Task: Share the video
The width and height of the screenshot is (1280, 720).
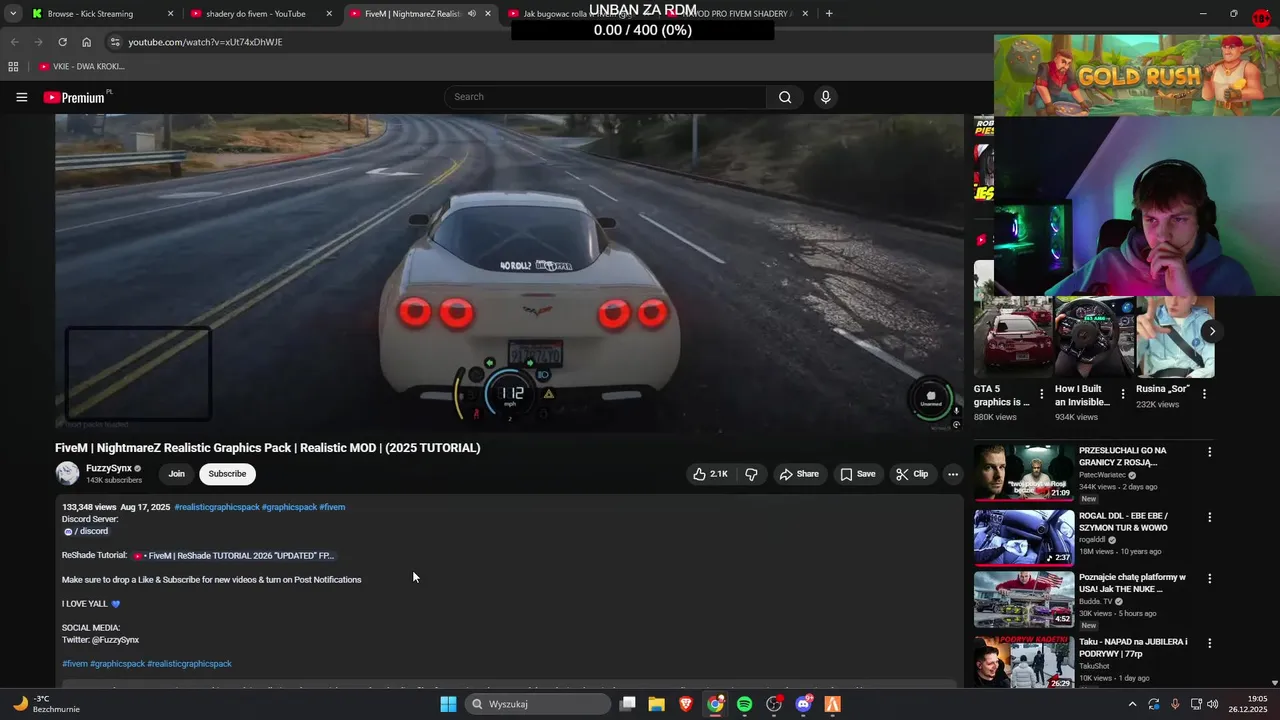Action: [x=799, y=474]
